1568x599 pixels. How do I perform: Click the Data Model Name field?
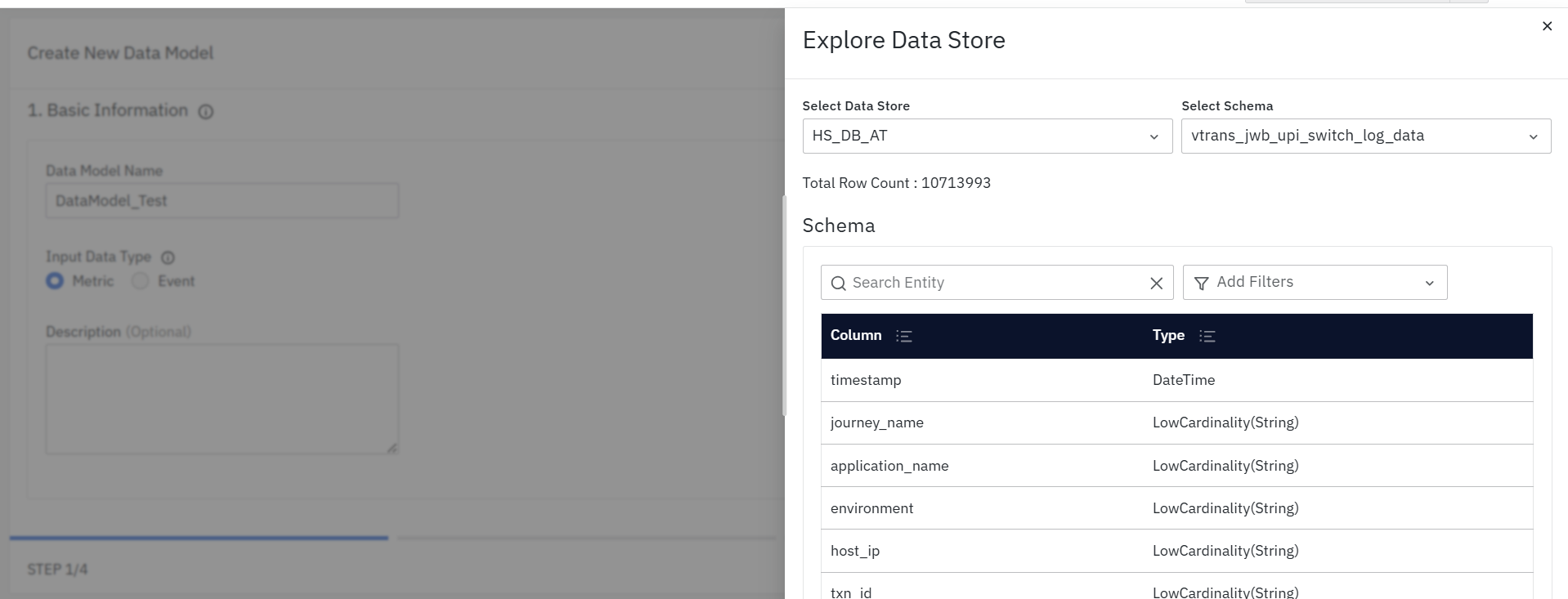click(x=222, y=201)
